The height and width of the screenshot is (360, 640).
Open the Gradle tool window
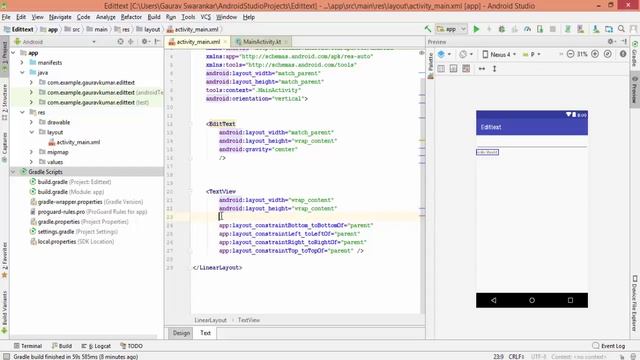coord(635,53)
